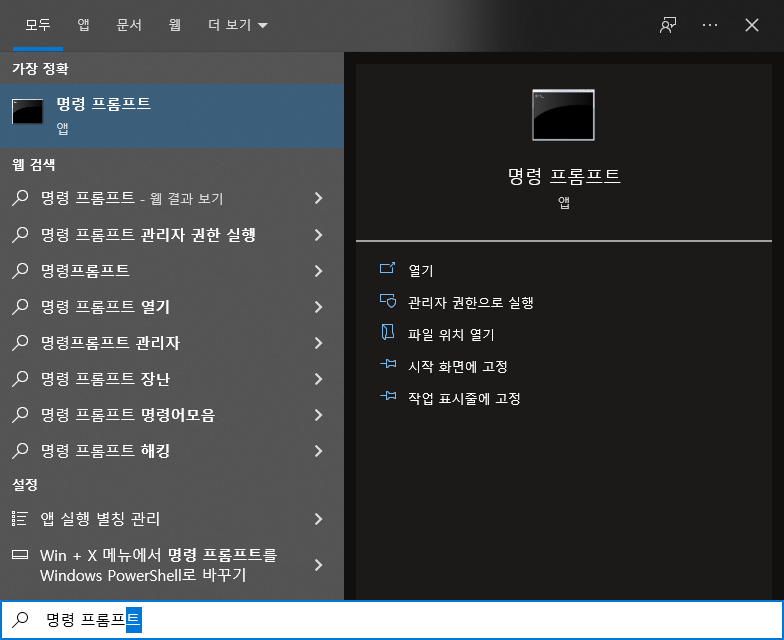Choose 작업 표시줄에 고정
This screenshot has height=640, width=784.
(464, 398)
